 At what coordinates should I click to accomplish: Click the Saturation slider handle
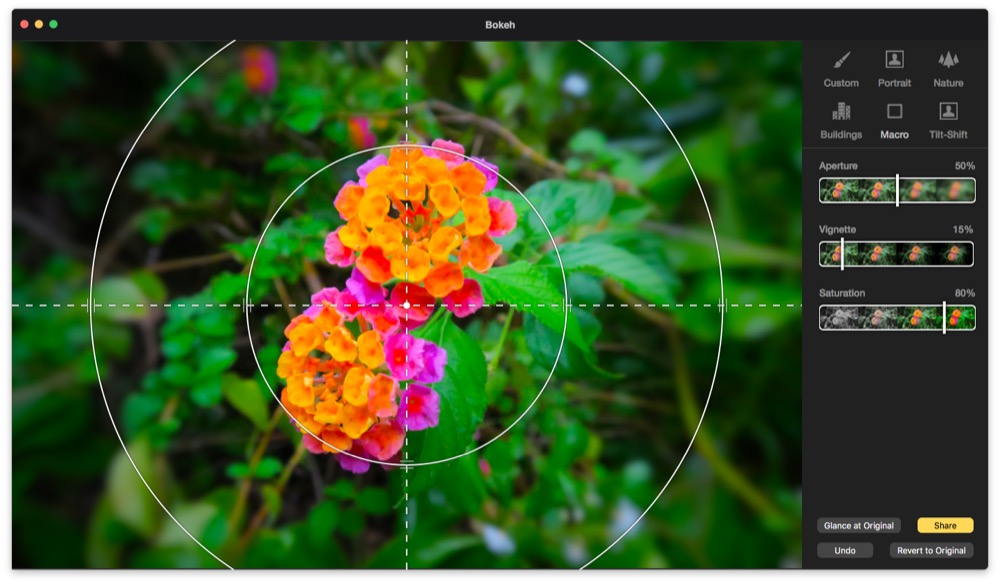[944, 318]
